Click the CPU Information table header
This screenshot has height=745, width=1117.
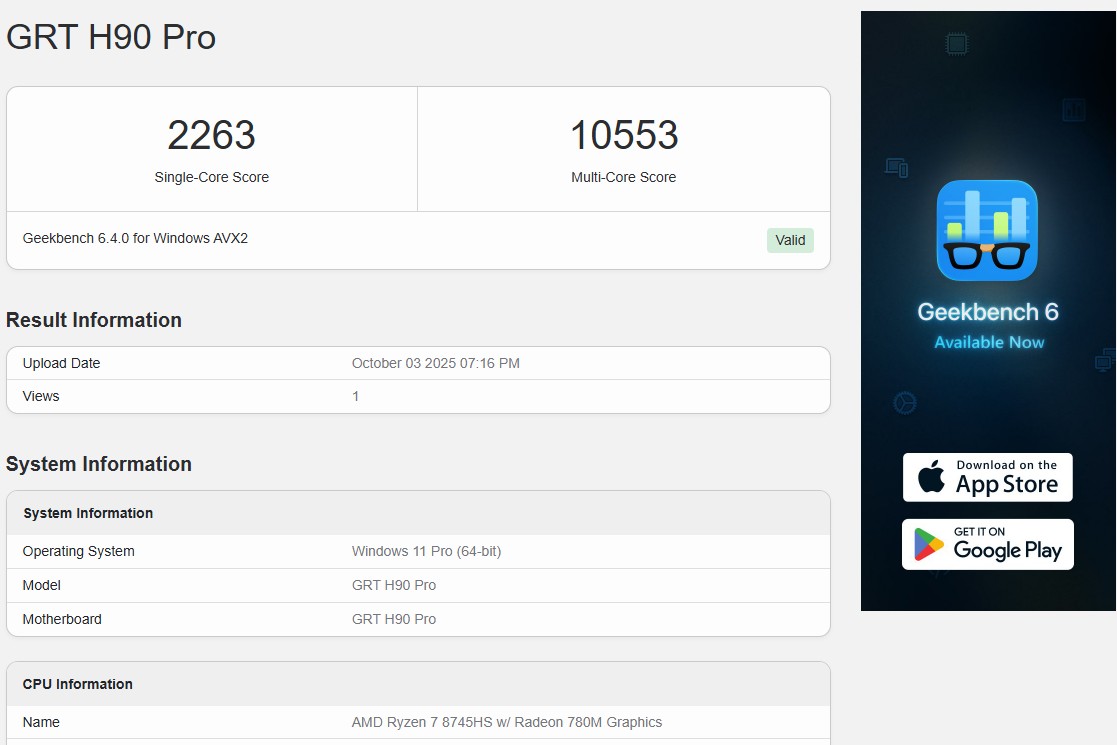418,684
